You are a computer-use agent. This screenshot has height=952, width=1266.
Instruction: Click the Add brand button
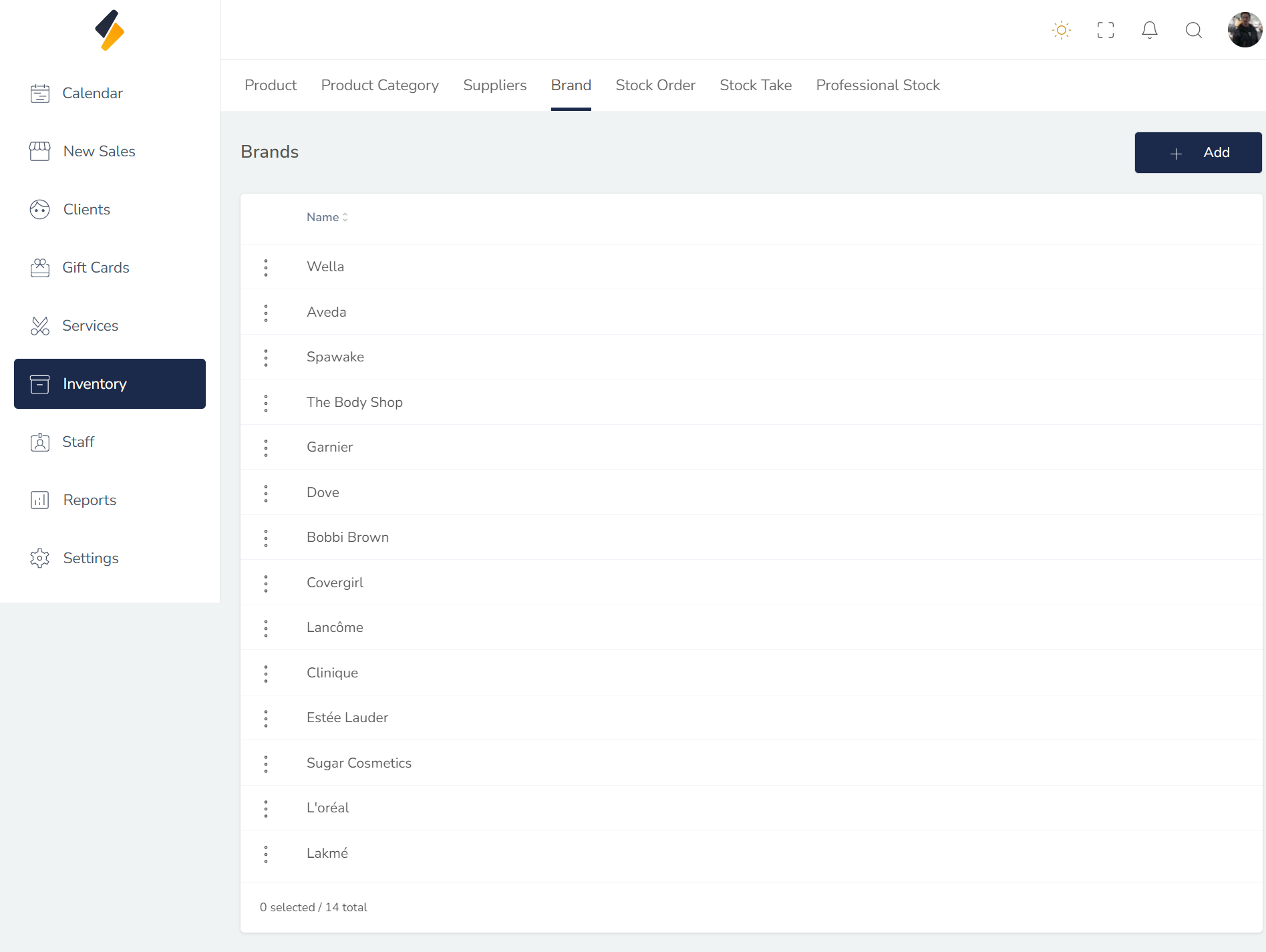(x=1197, y=153)
